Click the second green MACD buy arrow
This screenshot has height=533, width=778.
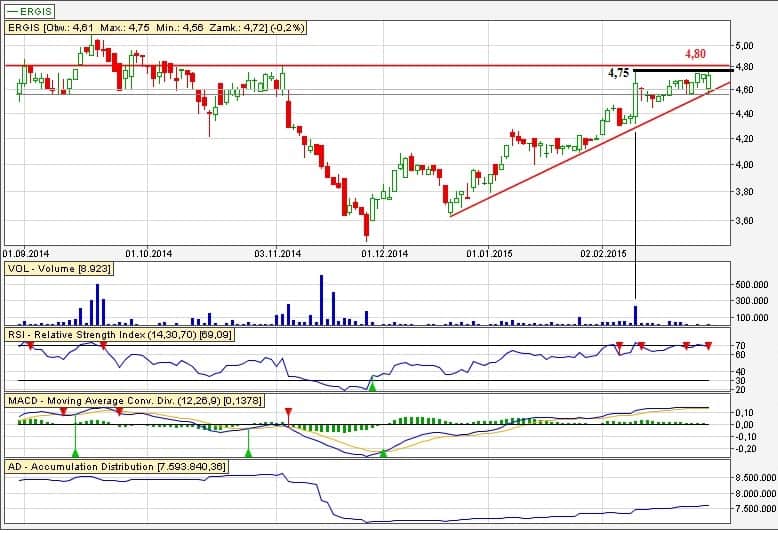248,453
